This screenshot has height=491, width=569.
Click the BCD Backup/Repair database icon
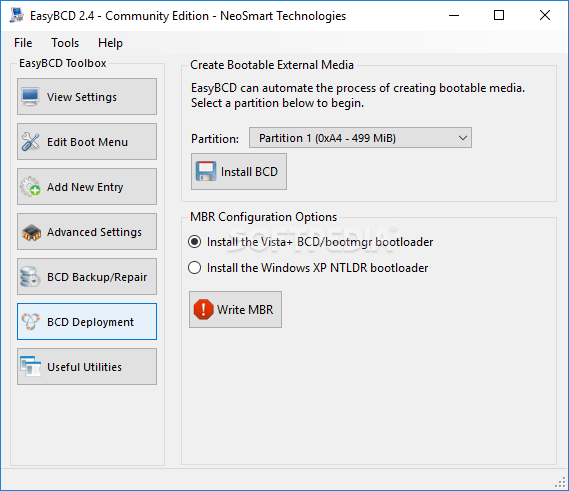tap(30, 277)
